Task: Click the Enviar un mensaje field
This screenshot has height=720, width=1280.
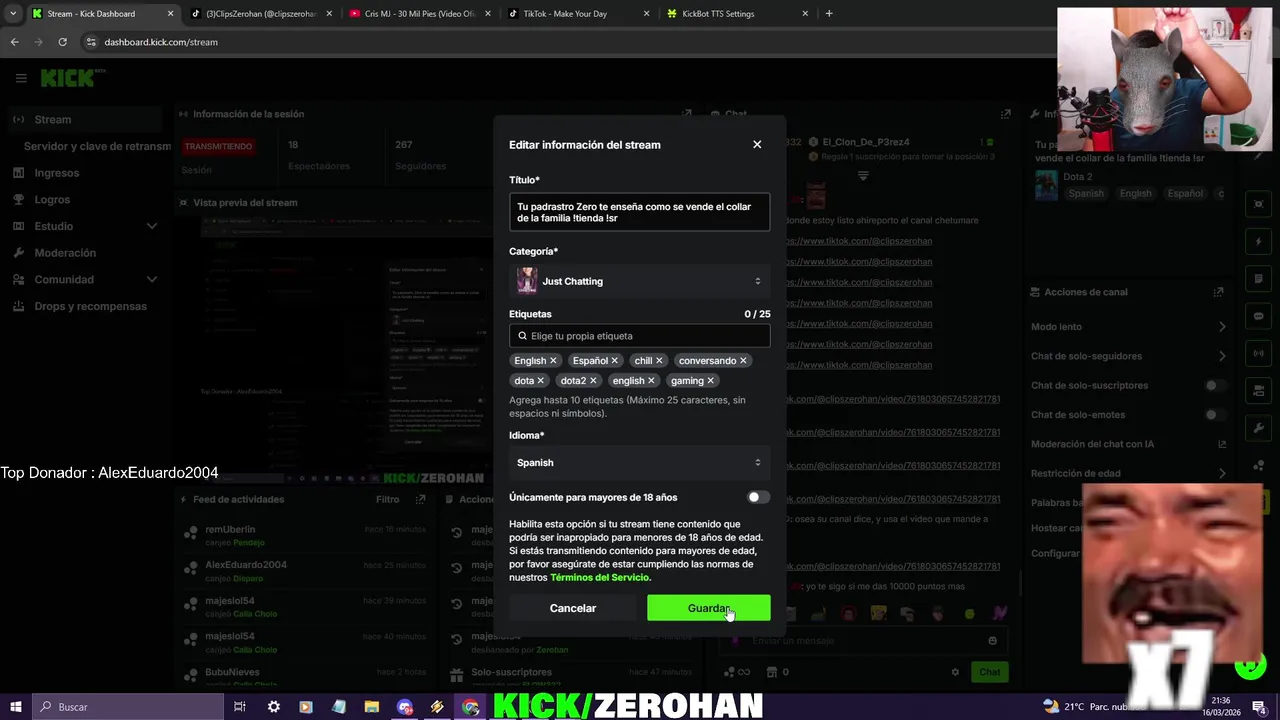Action: pos(865,641)
